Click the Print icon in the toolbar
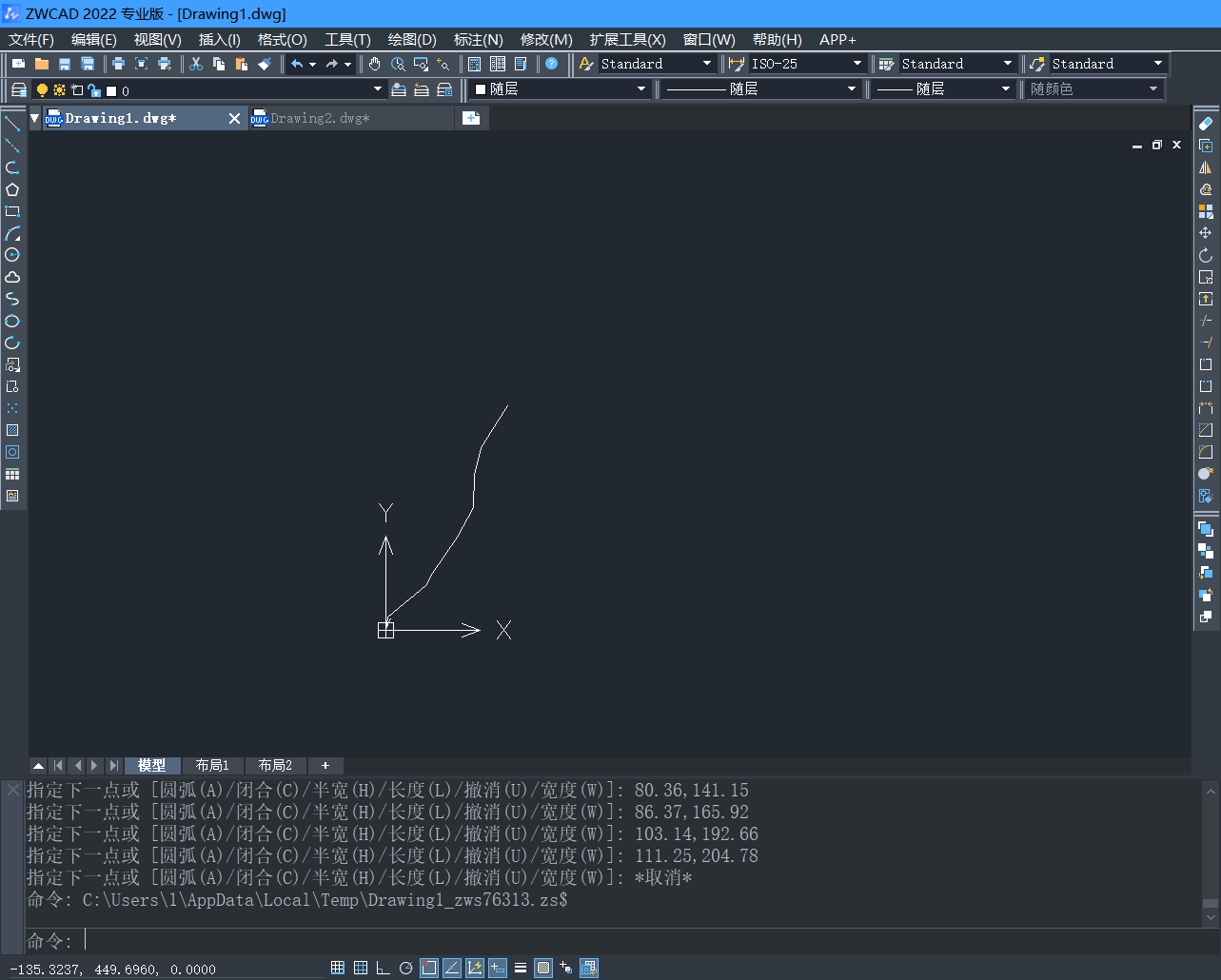The height and width of the screenshot is (980, 1221). 118,64
